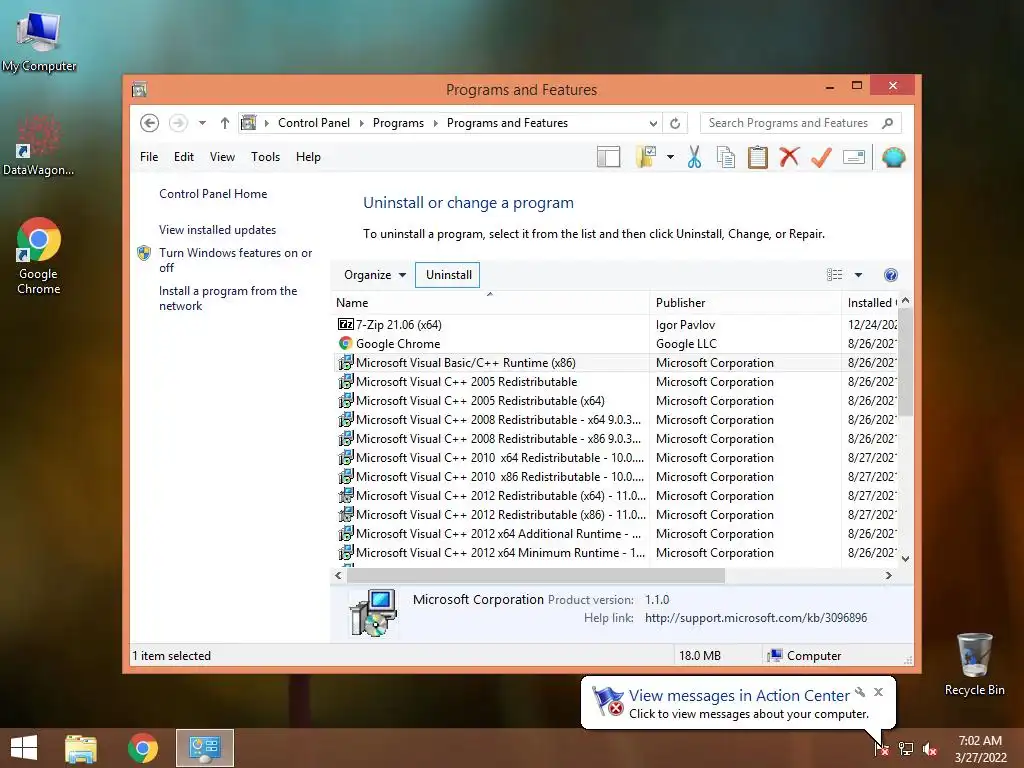The width and height of the screenshot is (1024, 768).
Task: Click Control Panel breadcrumb in address bar
Action: click(x=313, y=123)
